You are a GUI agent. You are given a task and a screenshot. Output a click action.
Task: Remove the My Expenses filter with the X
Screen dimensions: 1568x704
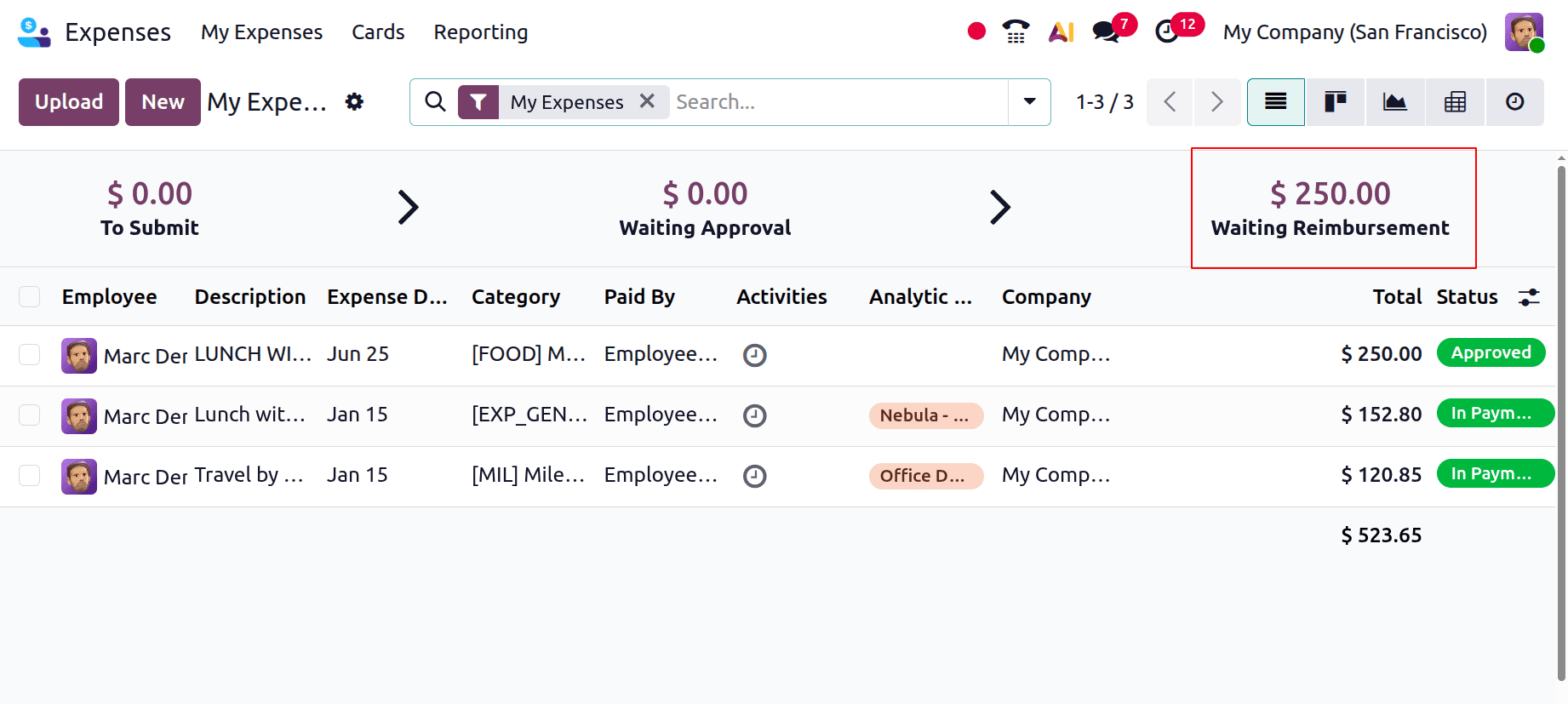click(647, 101)
